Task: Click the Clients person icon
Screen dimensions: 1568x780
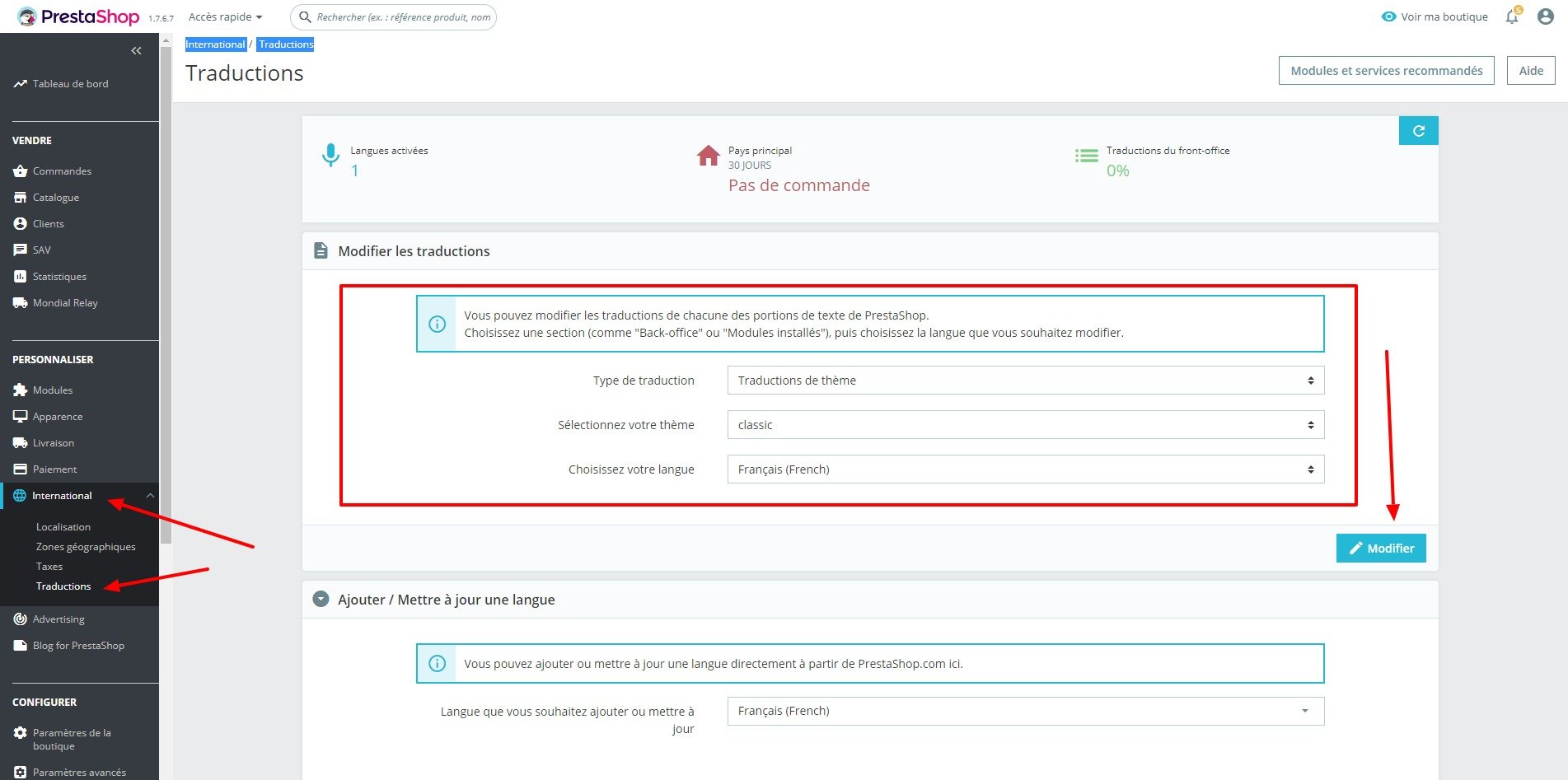Action: click(21, 224)
